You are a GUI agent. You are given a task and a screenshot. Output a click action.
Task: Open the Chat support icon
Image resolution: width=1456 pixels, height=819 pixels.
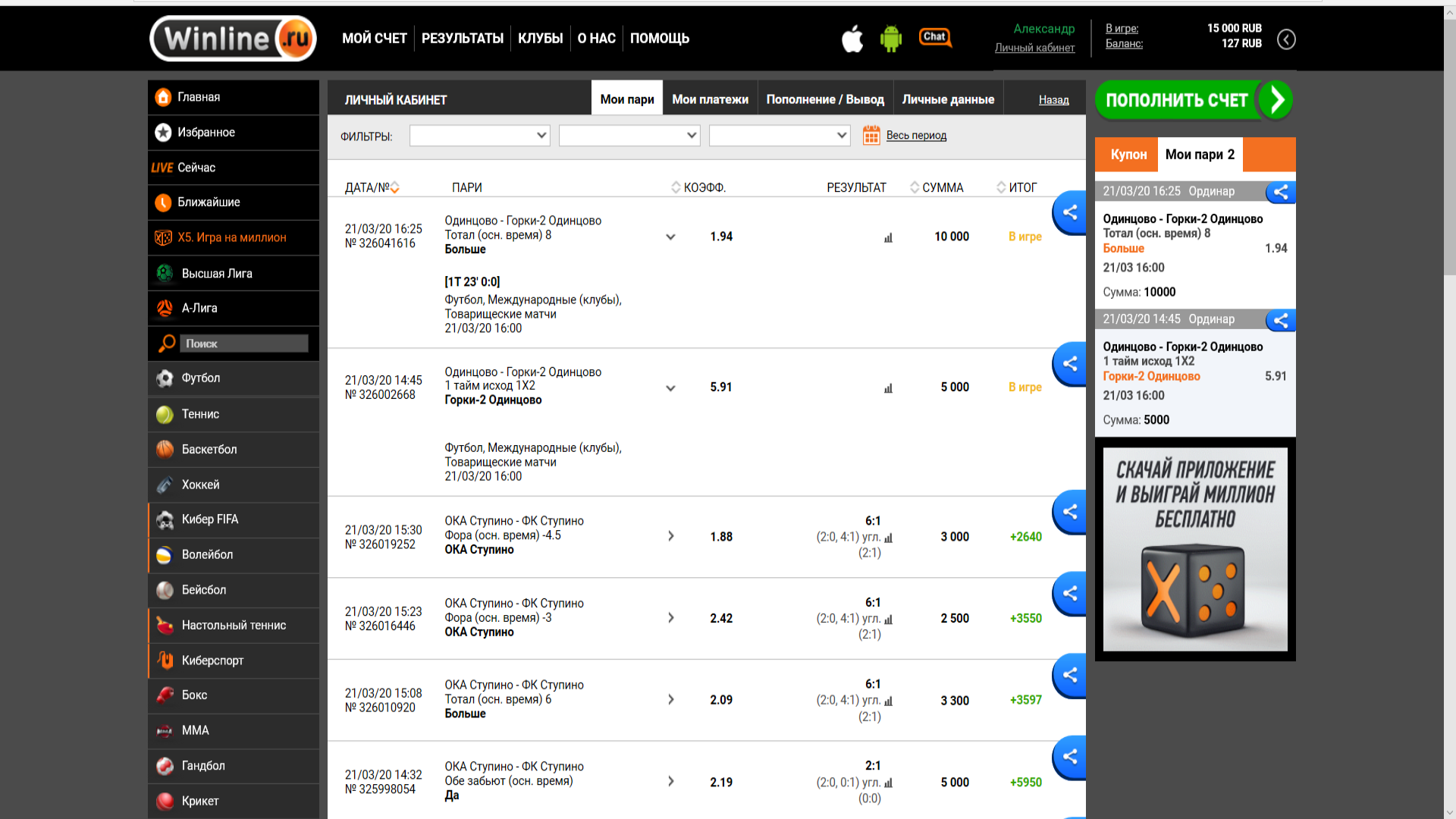click(x=935, y=37)
